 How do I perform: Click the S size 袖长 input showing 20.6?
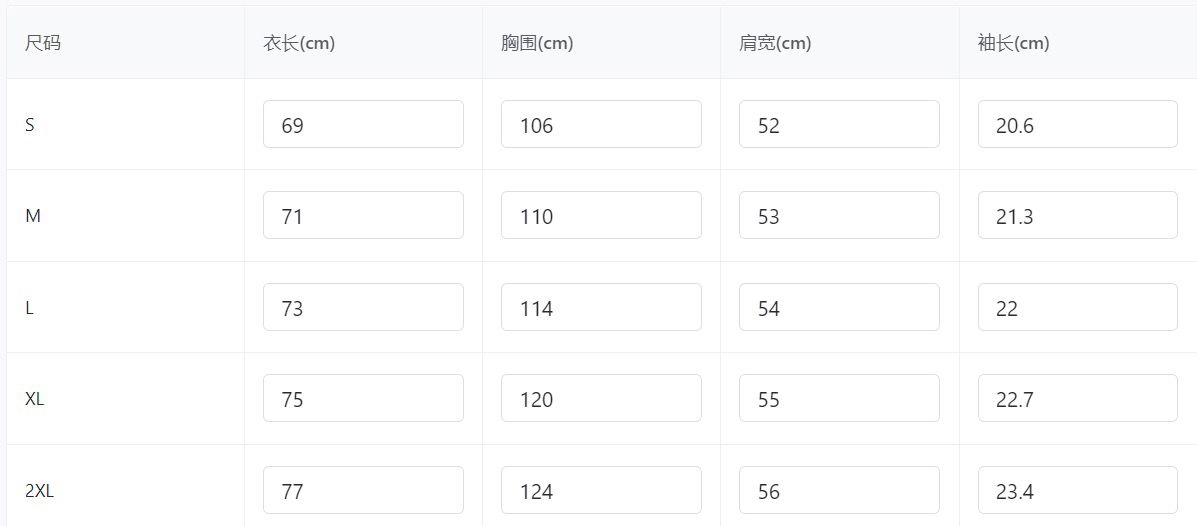tap(1077, 125)
